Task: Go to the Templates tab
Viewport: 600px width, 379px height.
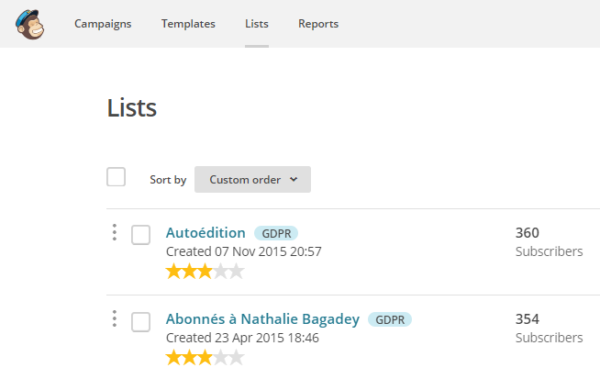Action: click(188, 24)
